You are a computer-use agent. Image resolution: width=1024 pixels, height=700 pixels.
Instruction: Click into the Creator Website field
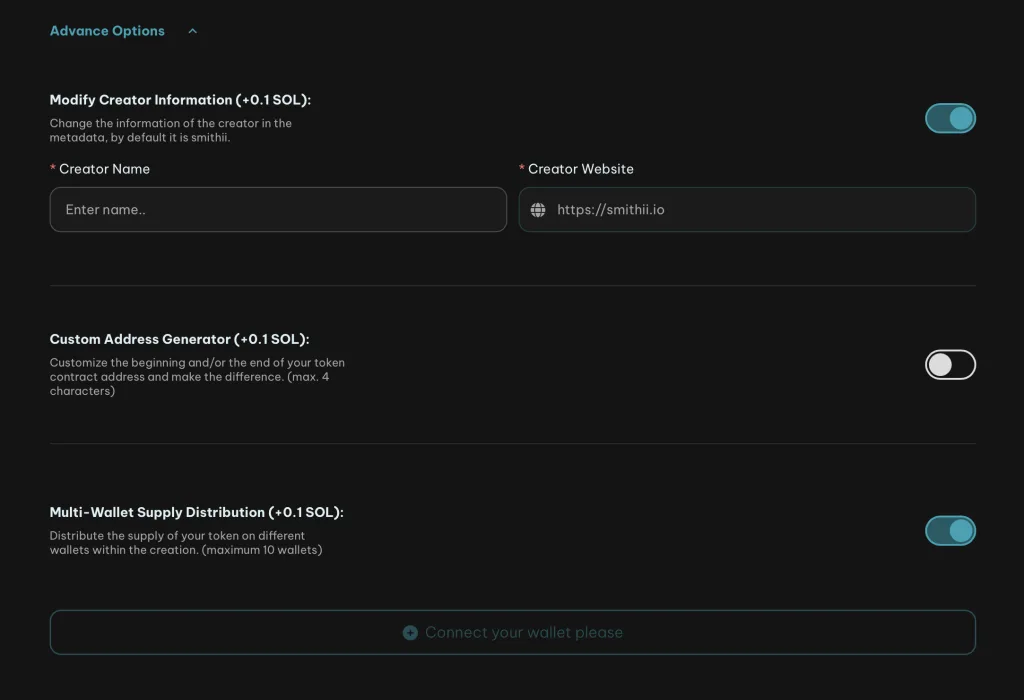[760, 210]
